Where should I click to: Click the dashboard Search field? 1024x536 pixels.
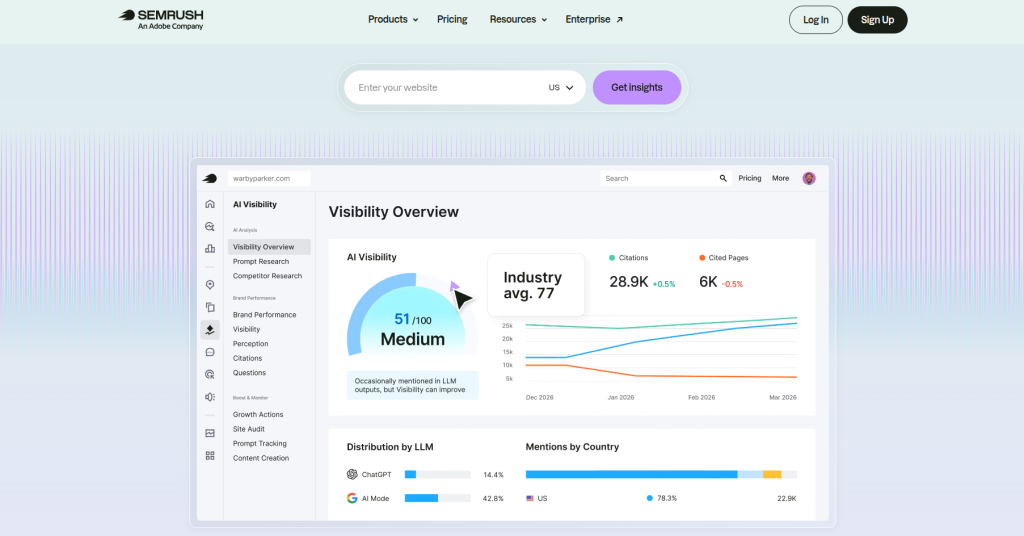[x=665, y=178]
